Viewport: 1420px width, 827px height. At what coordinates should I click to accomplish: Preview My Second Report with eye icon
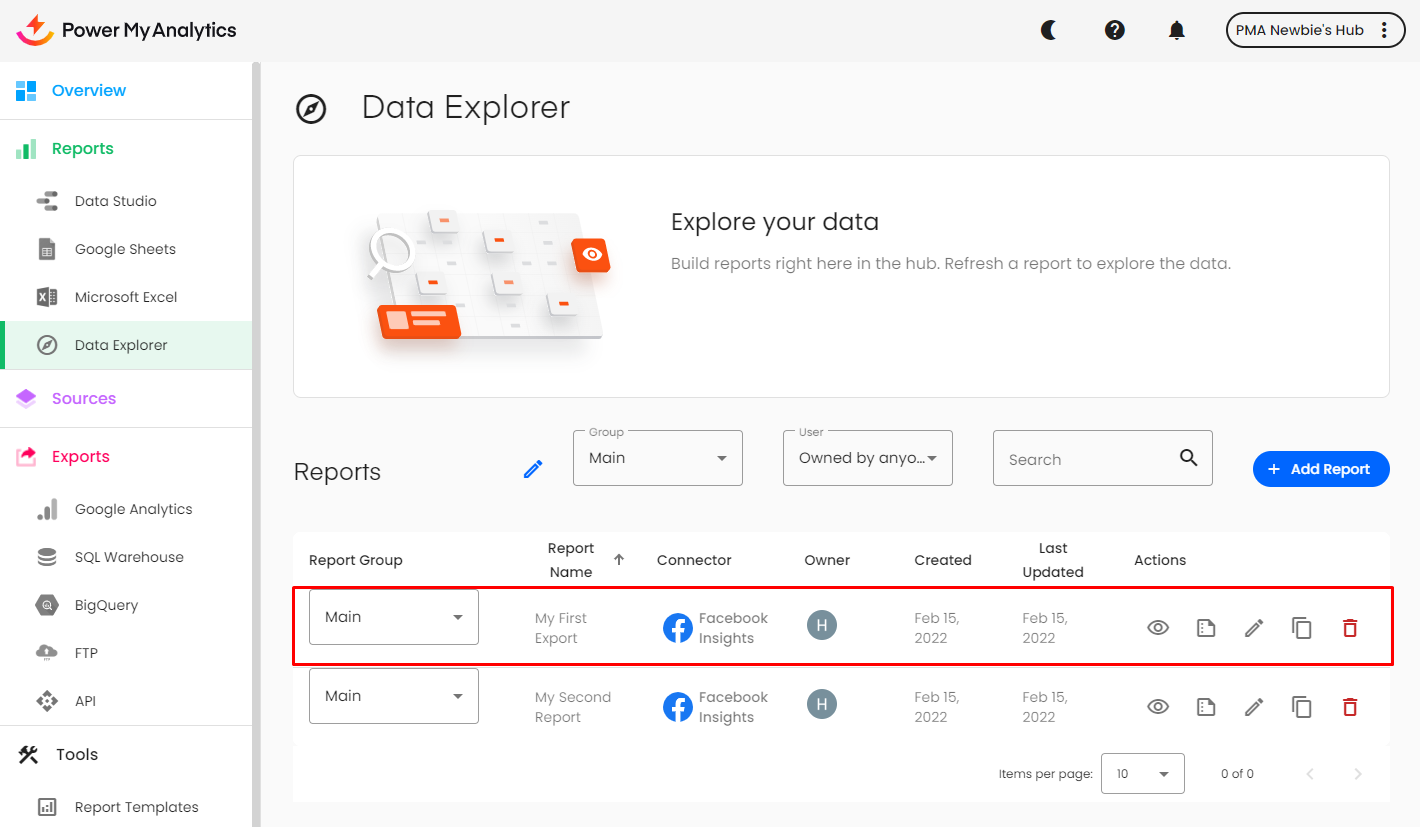pyautogui.click(x=1158, y=707)
